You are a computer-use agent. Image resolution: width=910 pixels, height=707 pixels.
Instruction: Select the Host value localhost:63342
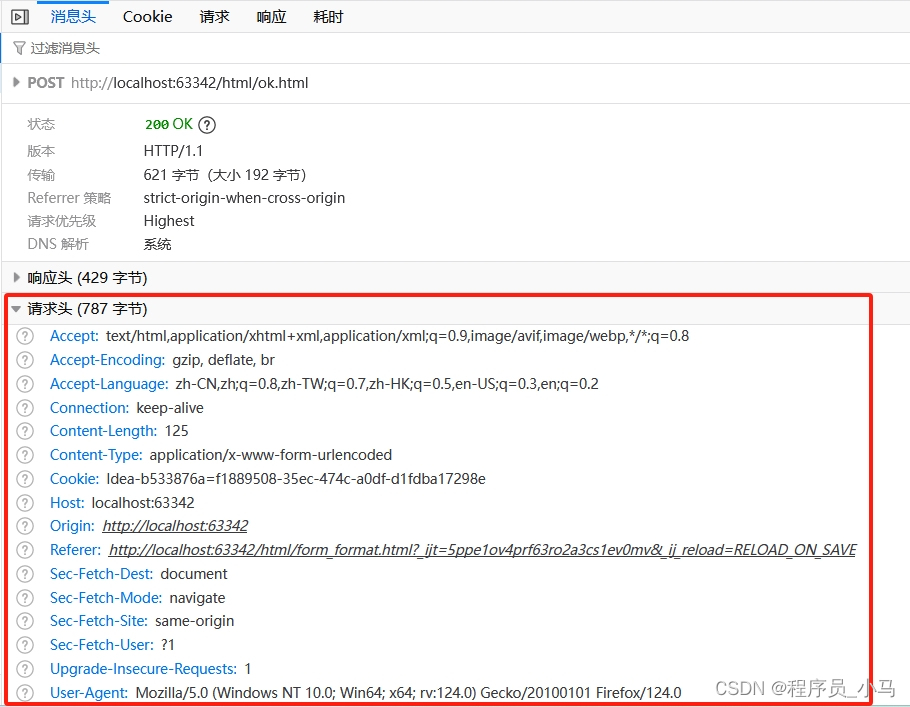(x=143, y=502)
